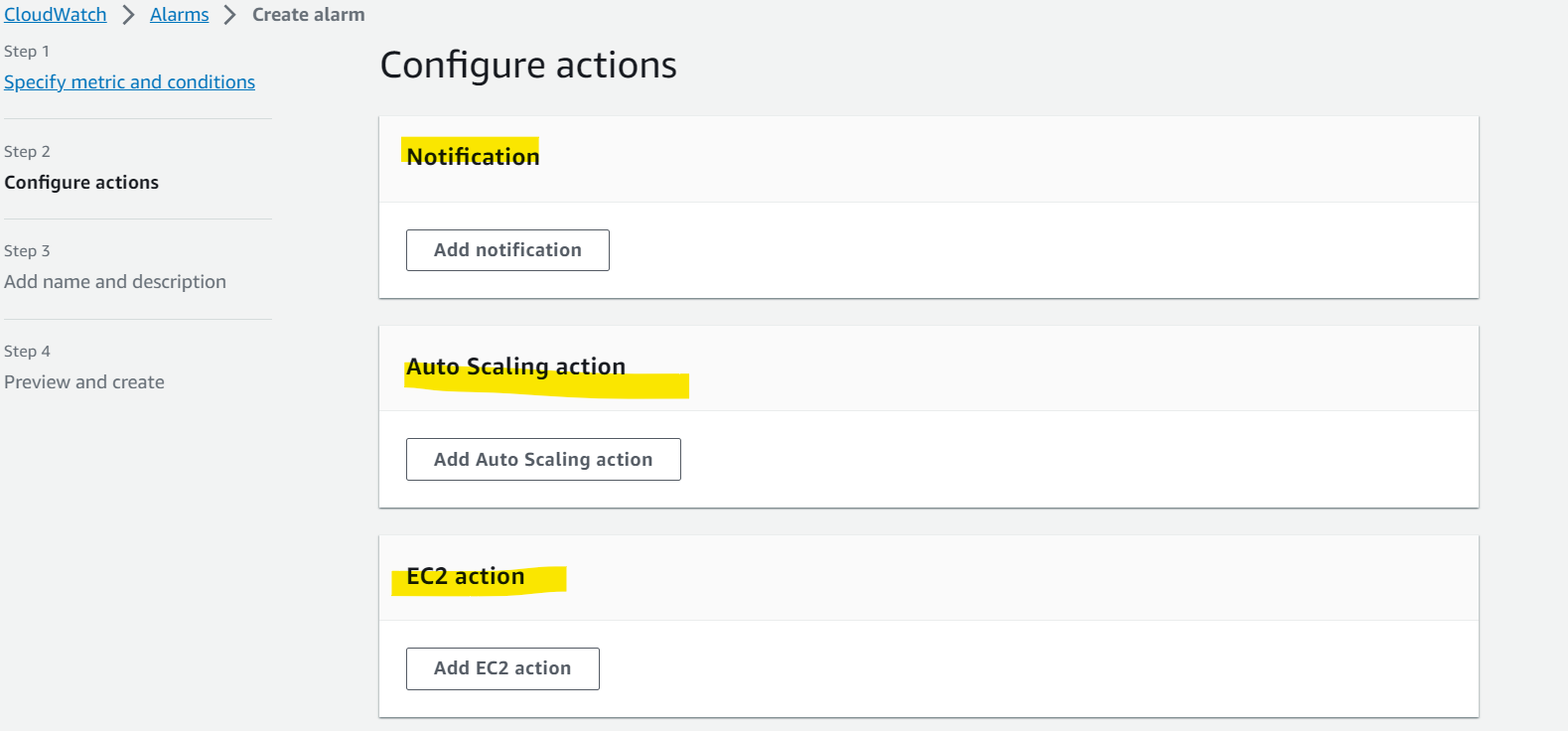Click the Step 2 label
1568x731 pixels.
(27, 152)
